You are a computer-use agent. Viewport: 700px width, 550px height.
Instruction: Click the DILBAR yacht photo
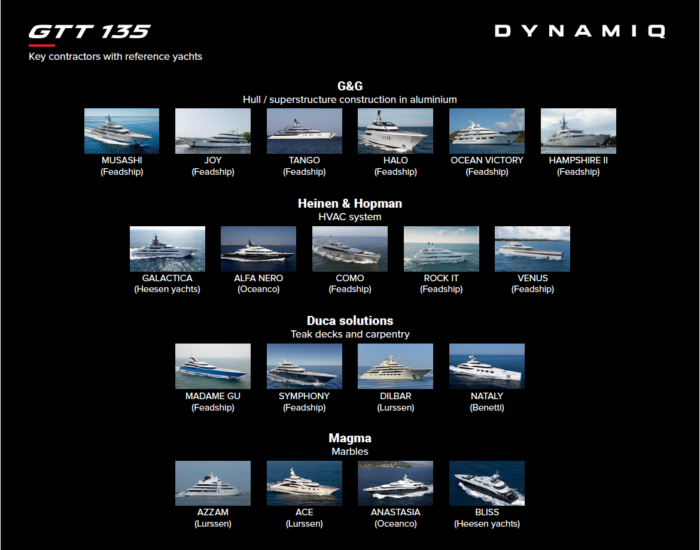[396, 366]
